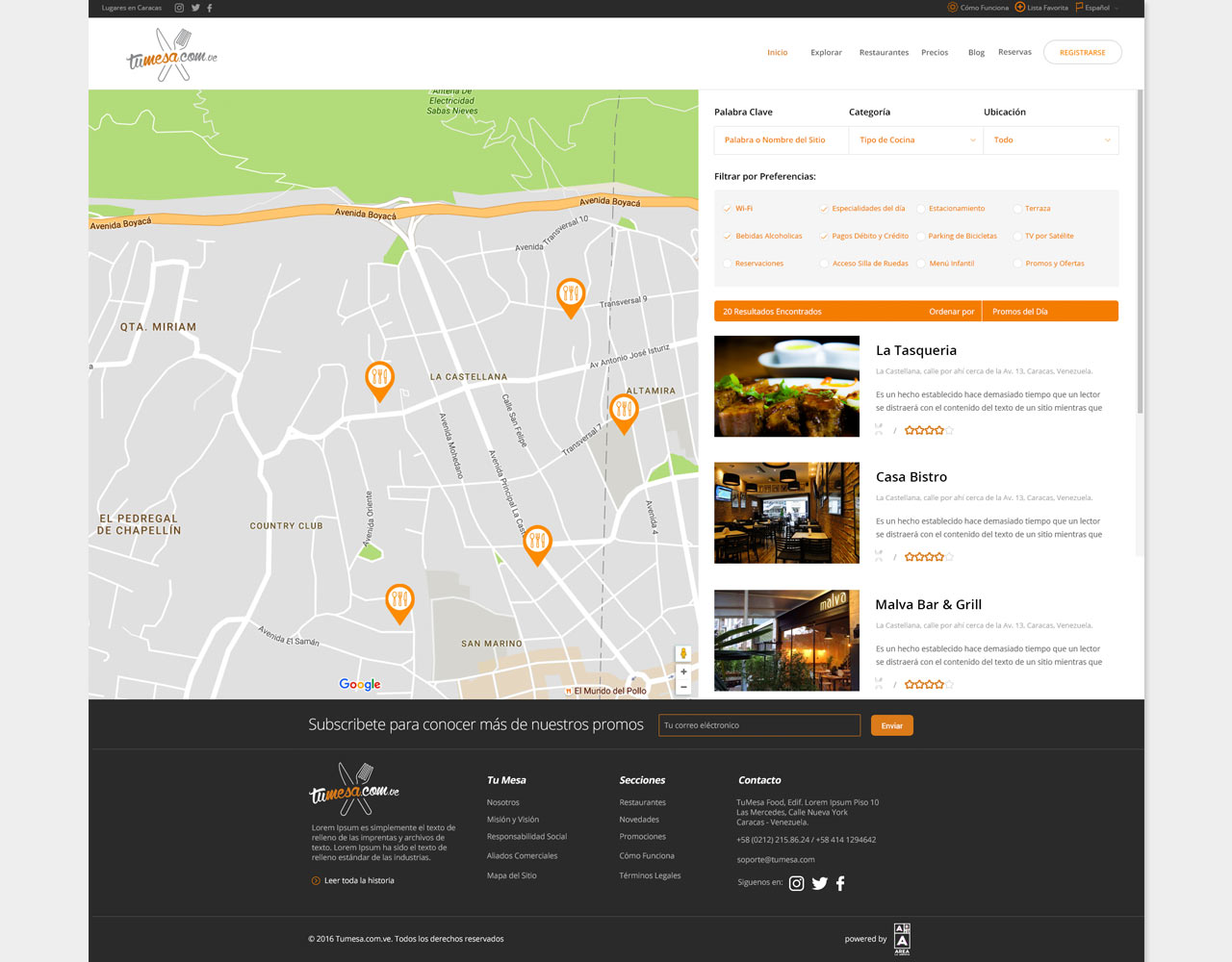Open the Malva Bar & Grill title

click(x=929, y=605)
